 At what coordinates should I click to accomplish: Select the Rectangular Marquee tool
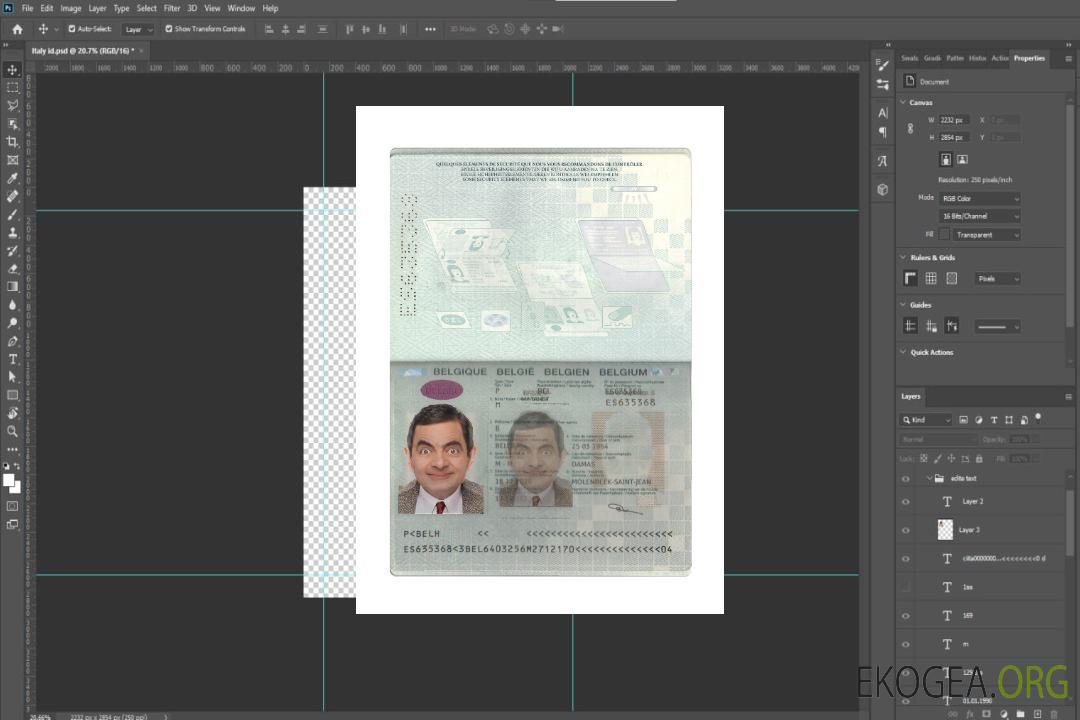[12, 88]
